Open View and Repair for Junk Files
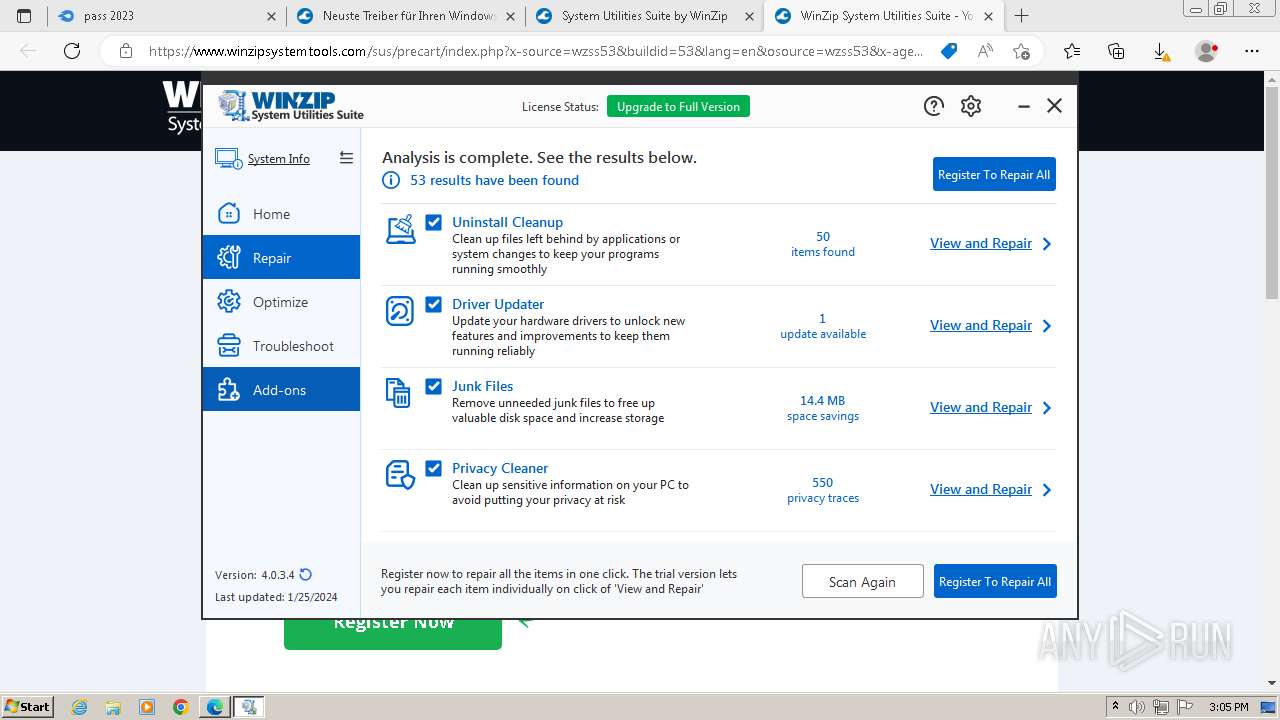1280x720 pixels. 981,407
